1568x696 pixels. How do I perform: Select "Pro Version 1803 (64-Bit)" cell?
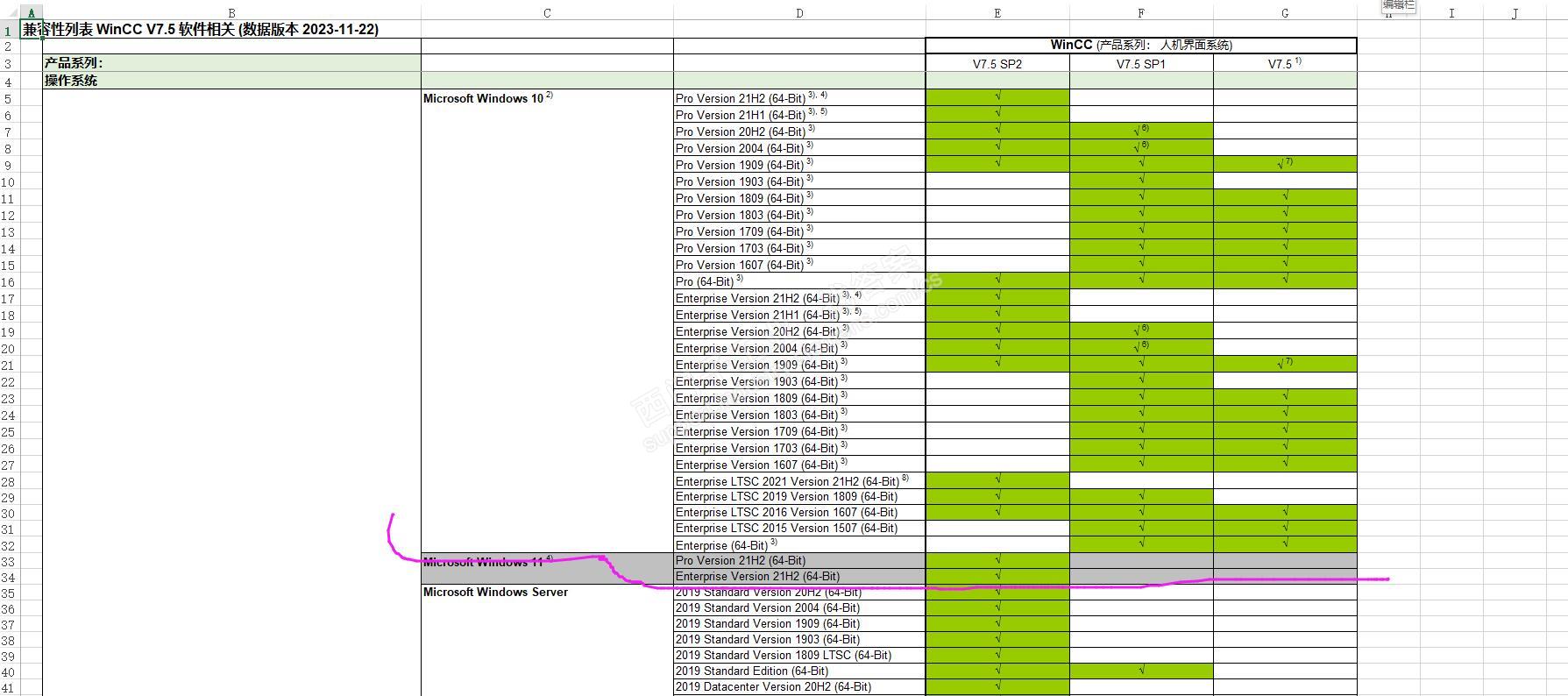799,215
